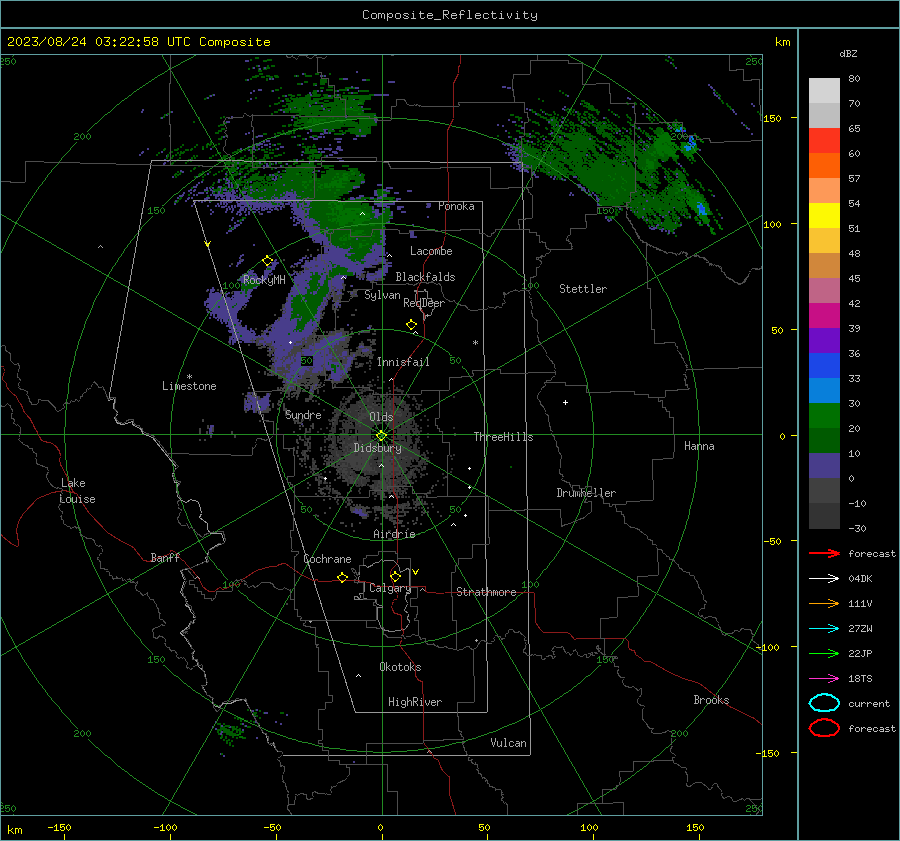Click the Okotoks city label
Viewport: 900px width, 841px height.
coord(400,667)
